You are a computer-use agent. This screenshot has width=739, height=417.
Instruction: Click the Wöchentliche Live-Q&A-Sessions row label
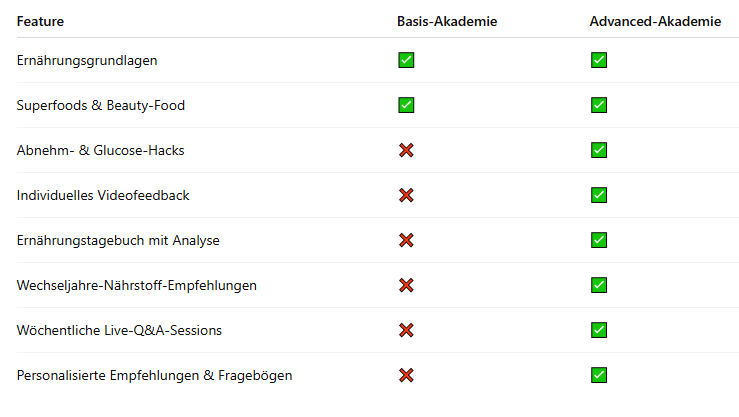click(119, 330)
